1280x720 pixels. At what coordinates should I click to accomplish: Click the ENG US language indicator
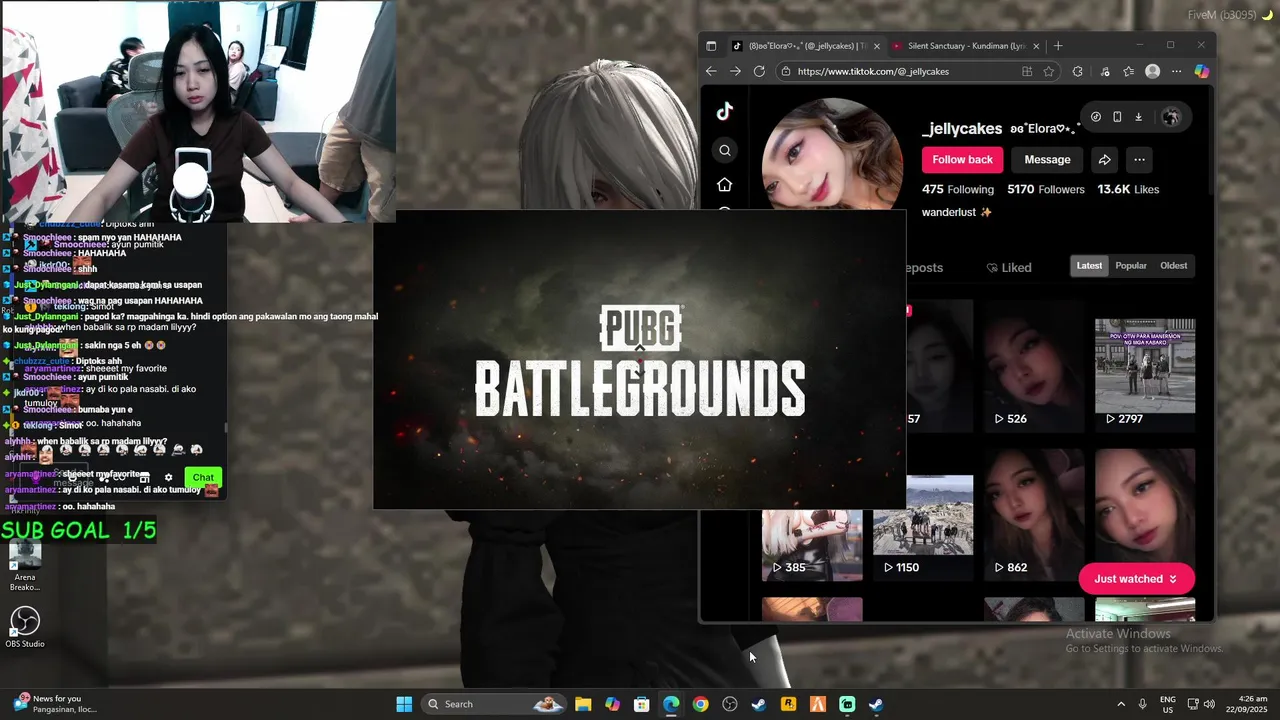pos(1168,704)
